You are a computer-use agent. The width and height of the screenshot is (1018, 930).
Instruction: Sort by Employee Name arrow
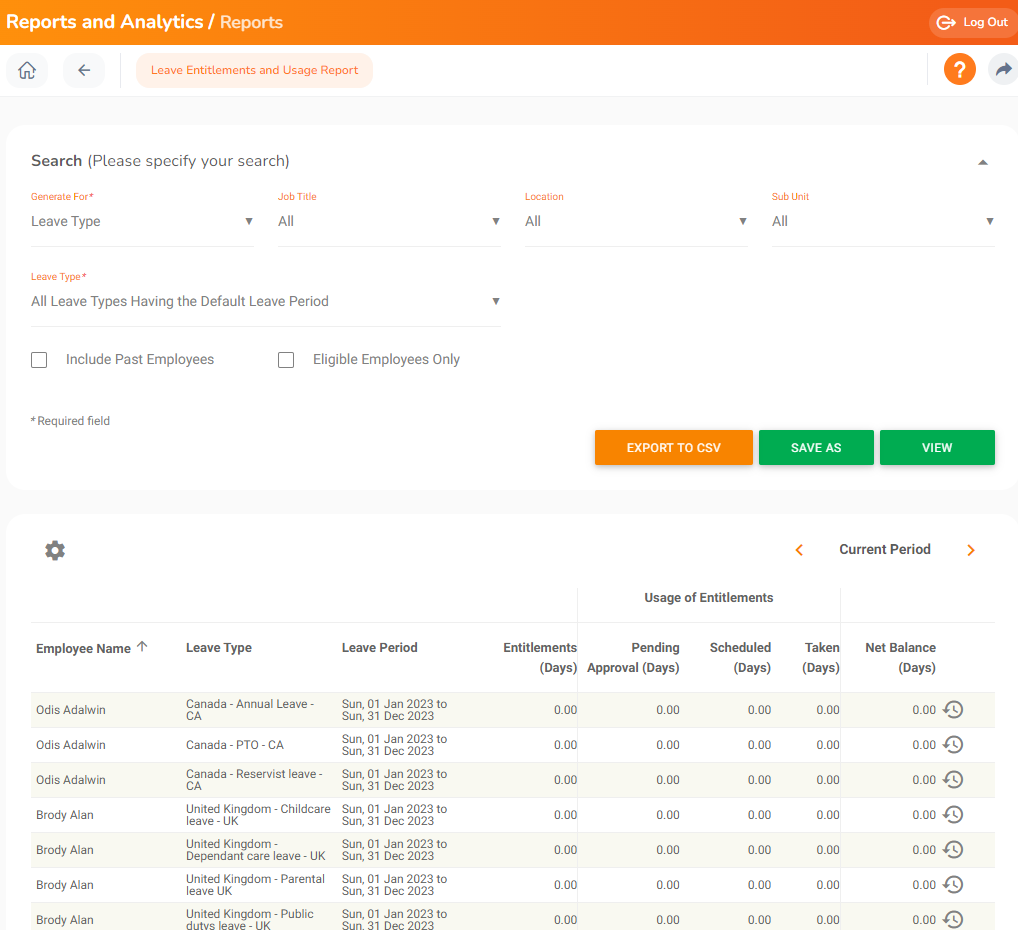(142, 647)
